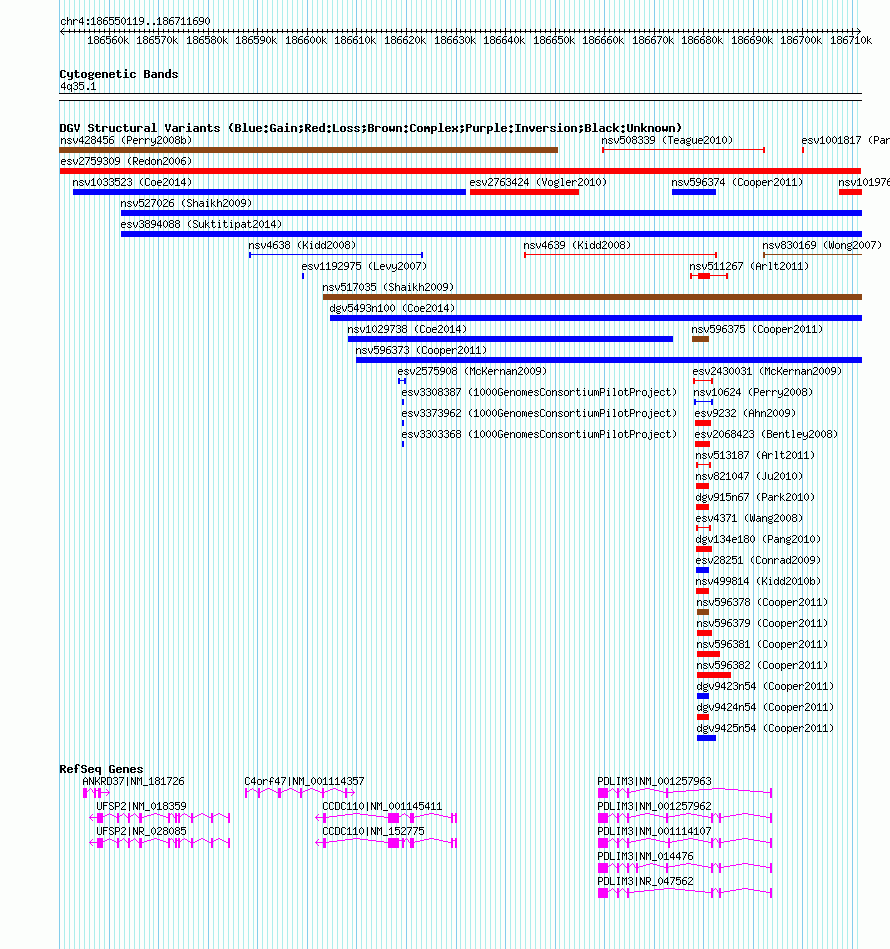This screenshot has width=890, height=949.
Task: Open nsv596378 (Cooper2011) label
Action: tap(762, 602)
